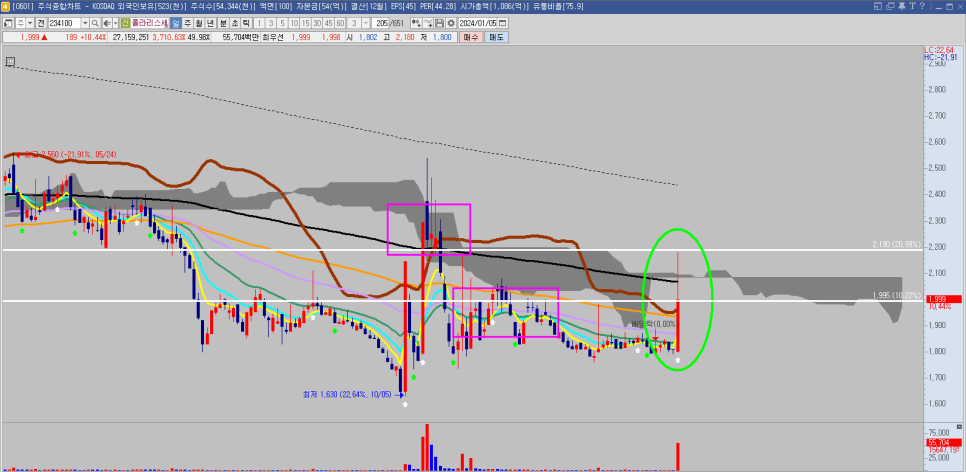Image resolution: width=966 pixels, height=472 pixels.
Task: Click the current price 1,999 in quote bar
Action: click(30, 37)
